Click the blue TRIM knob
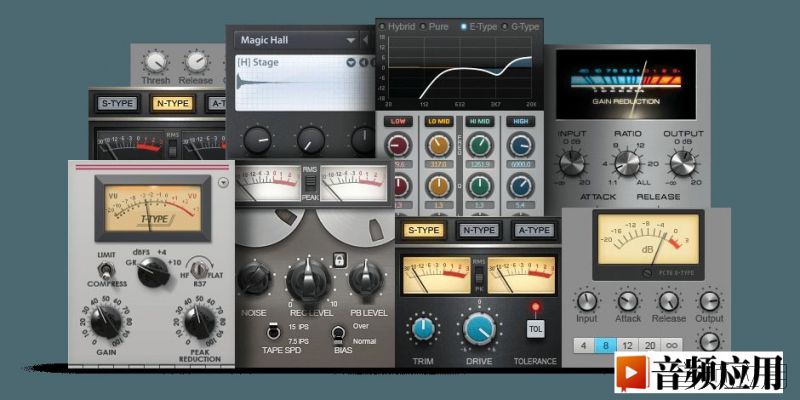This screenshot has width=800, height=400. pos(423,329)
